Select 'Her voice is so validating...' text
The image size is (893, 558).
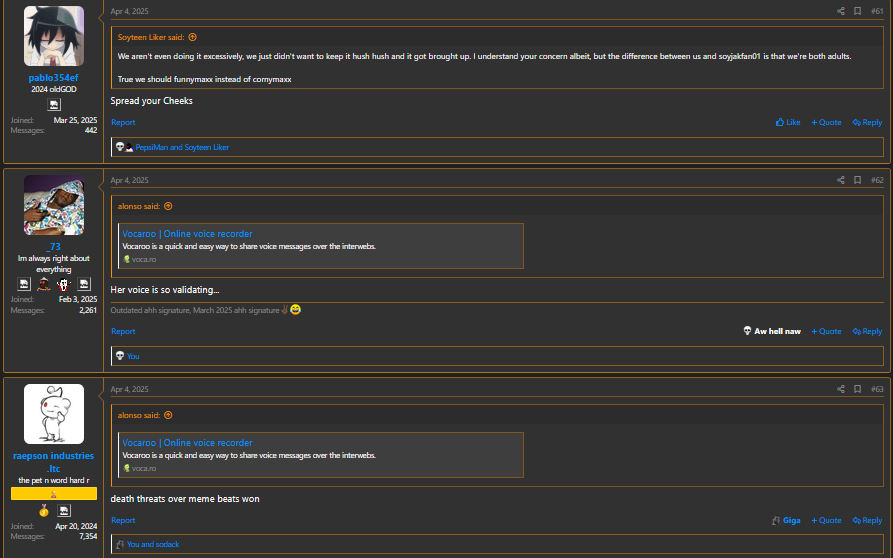[x=165, y=290]
